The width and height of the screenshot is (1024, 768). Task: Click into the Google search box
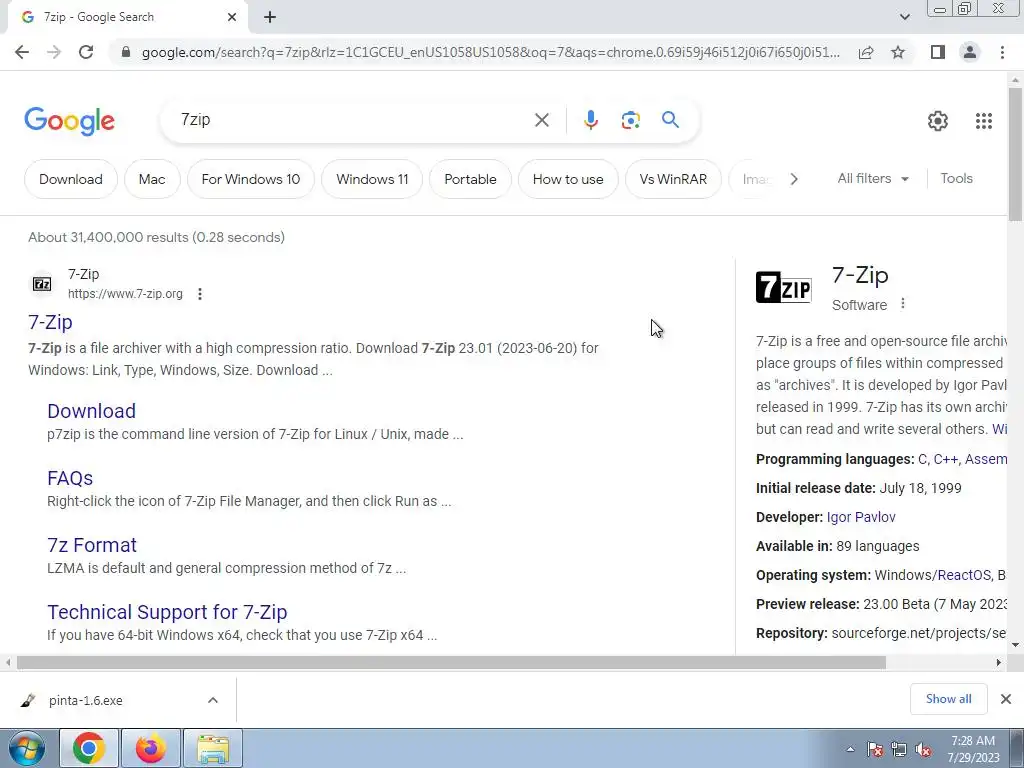click(353, 120)
